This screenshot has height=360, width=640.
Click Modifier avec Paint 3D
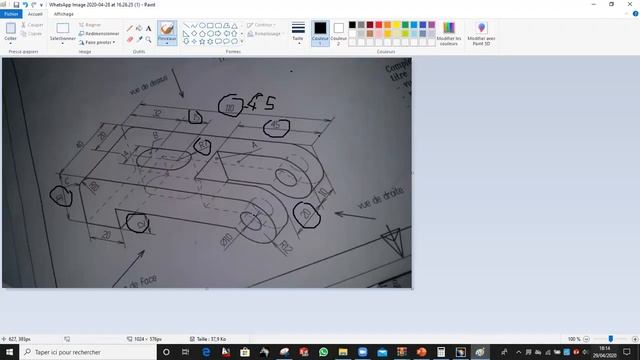tap(482, 33)
